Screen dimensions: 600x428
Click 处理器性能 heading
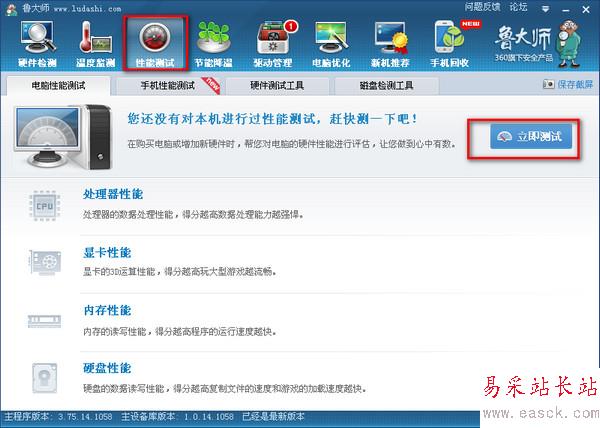[x=113, y=194]
